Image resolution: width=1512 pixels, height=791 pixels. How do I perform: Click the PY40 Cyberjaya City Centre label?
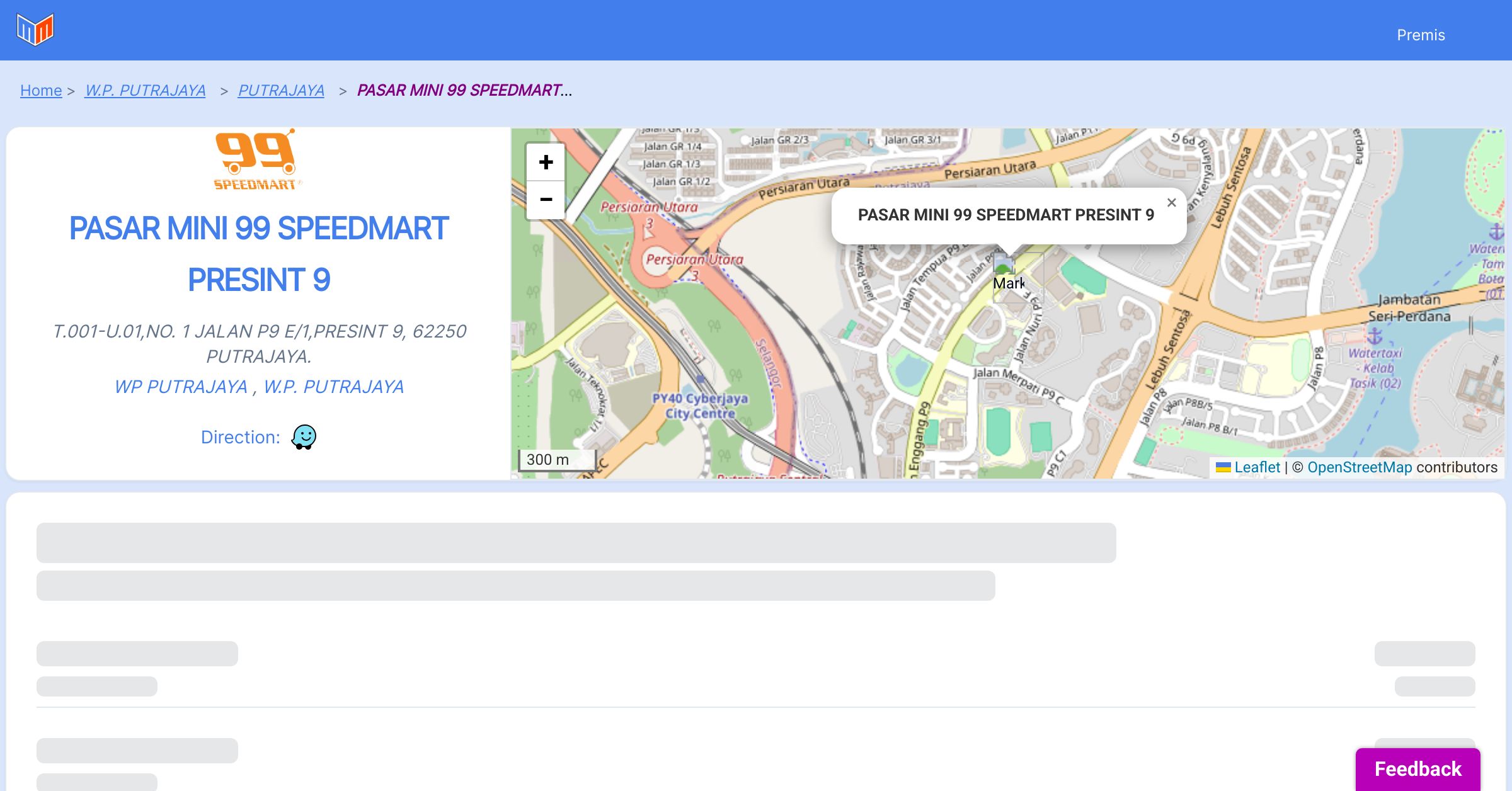(700, 406)
